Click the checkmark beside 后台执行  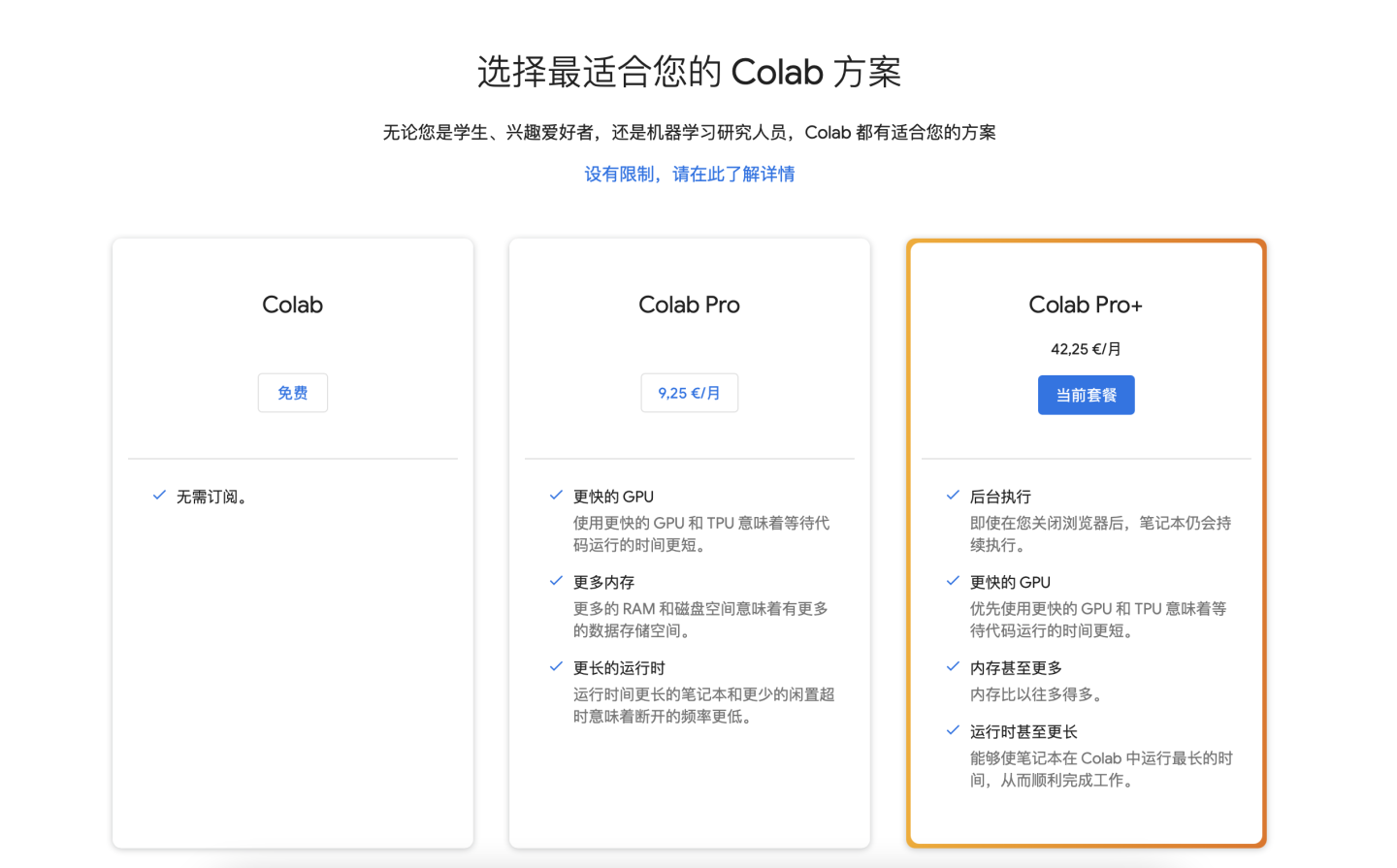coord(953,496)
